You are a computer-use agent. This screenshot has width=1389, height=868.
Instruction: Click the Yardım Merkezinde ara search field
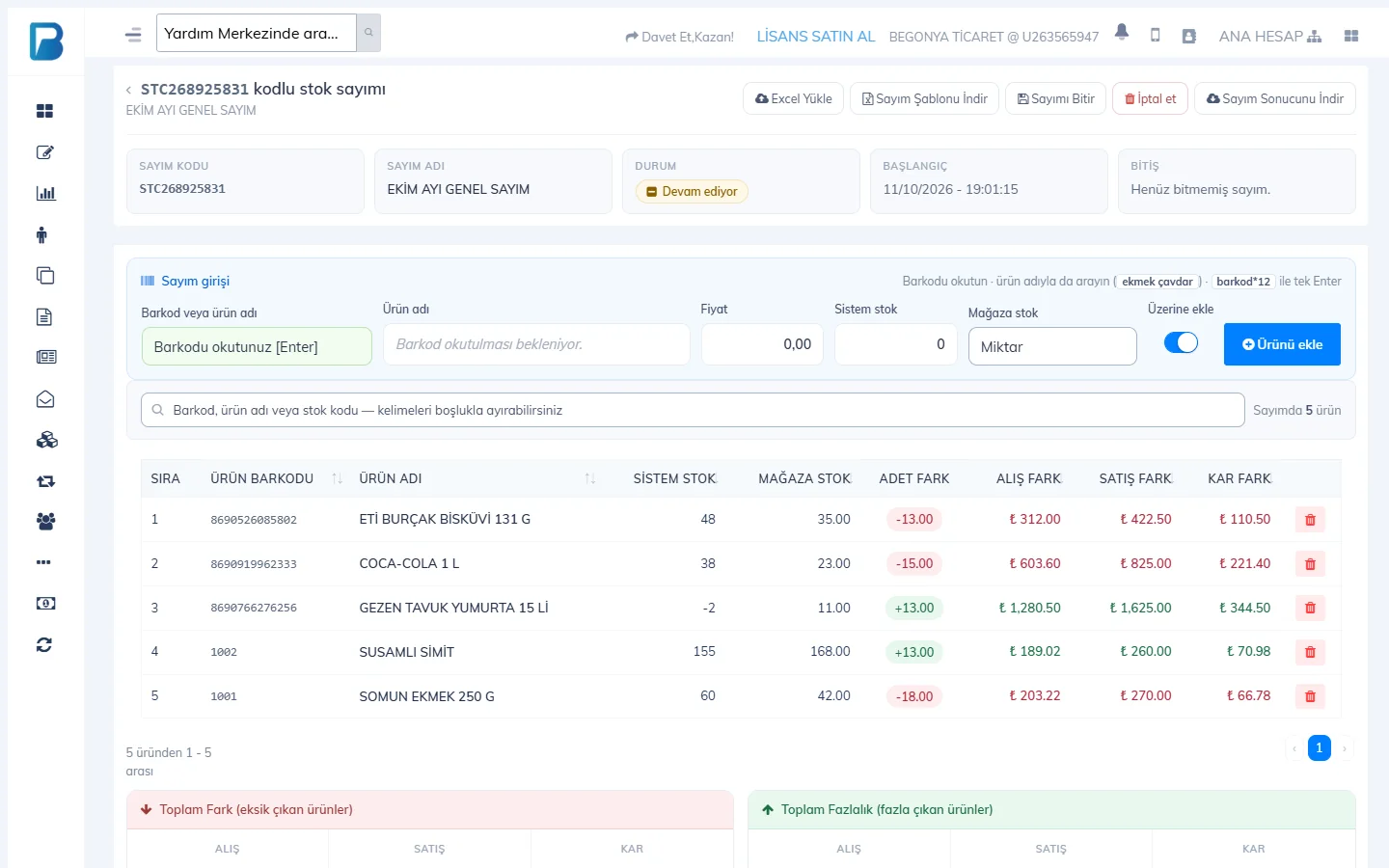pos(257,33)
